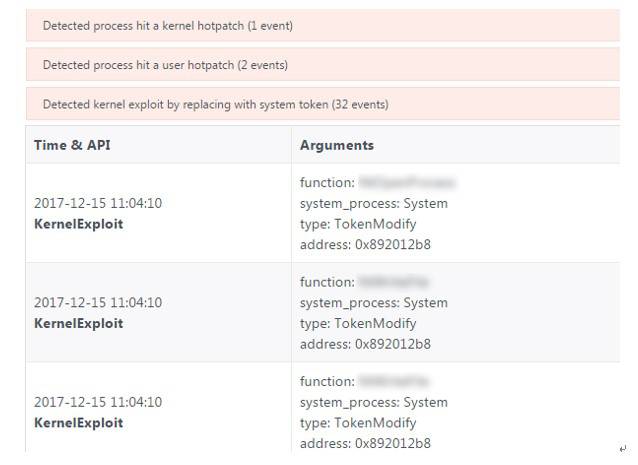Select the first row's timestamp 2017-12-15 11:04:10

coord(98,203)
